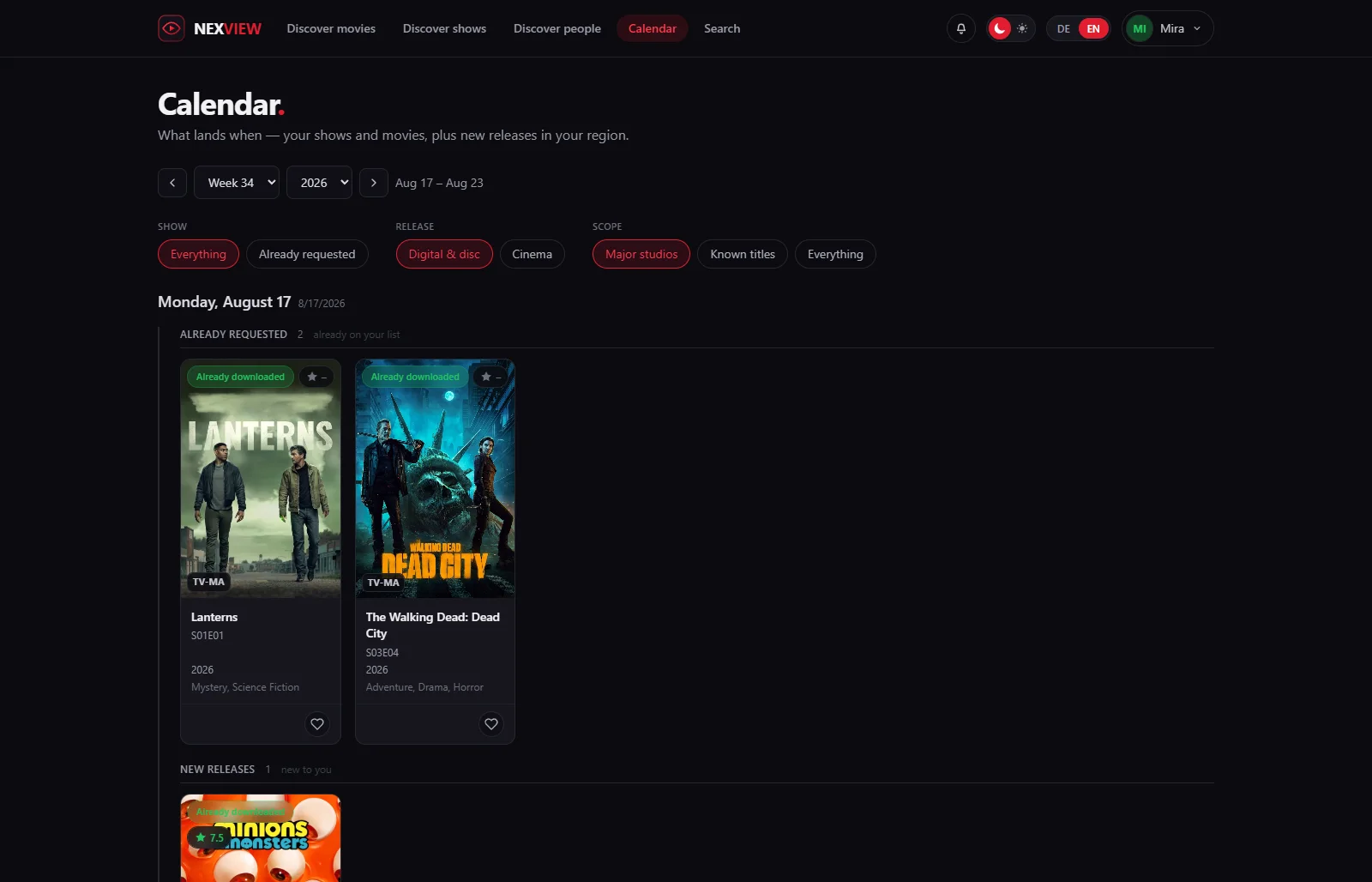Click the Lanterns title link

click(214, 617)
